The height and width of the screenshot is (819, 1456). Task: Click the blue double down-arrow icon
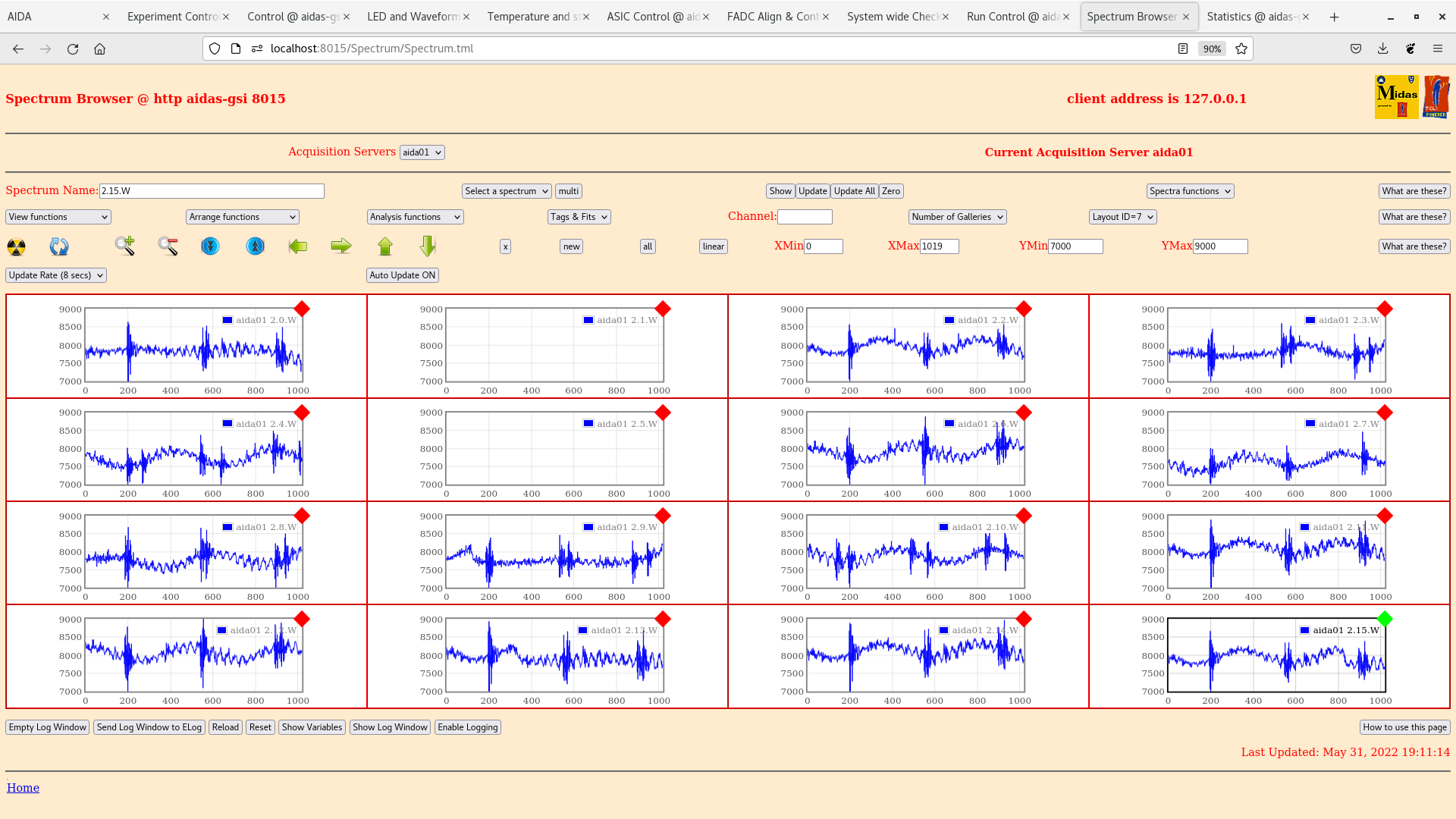tap(210, 246)
